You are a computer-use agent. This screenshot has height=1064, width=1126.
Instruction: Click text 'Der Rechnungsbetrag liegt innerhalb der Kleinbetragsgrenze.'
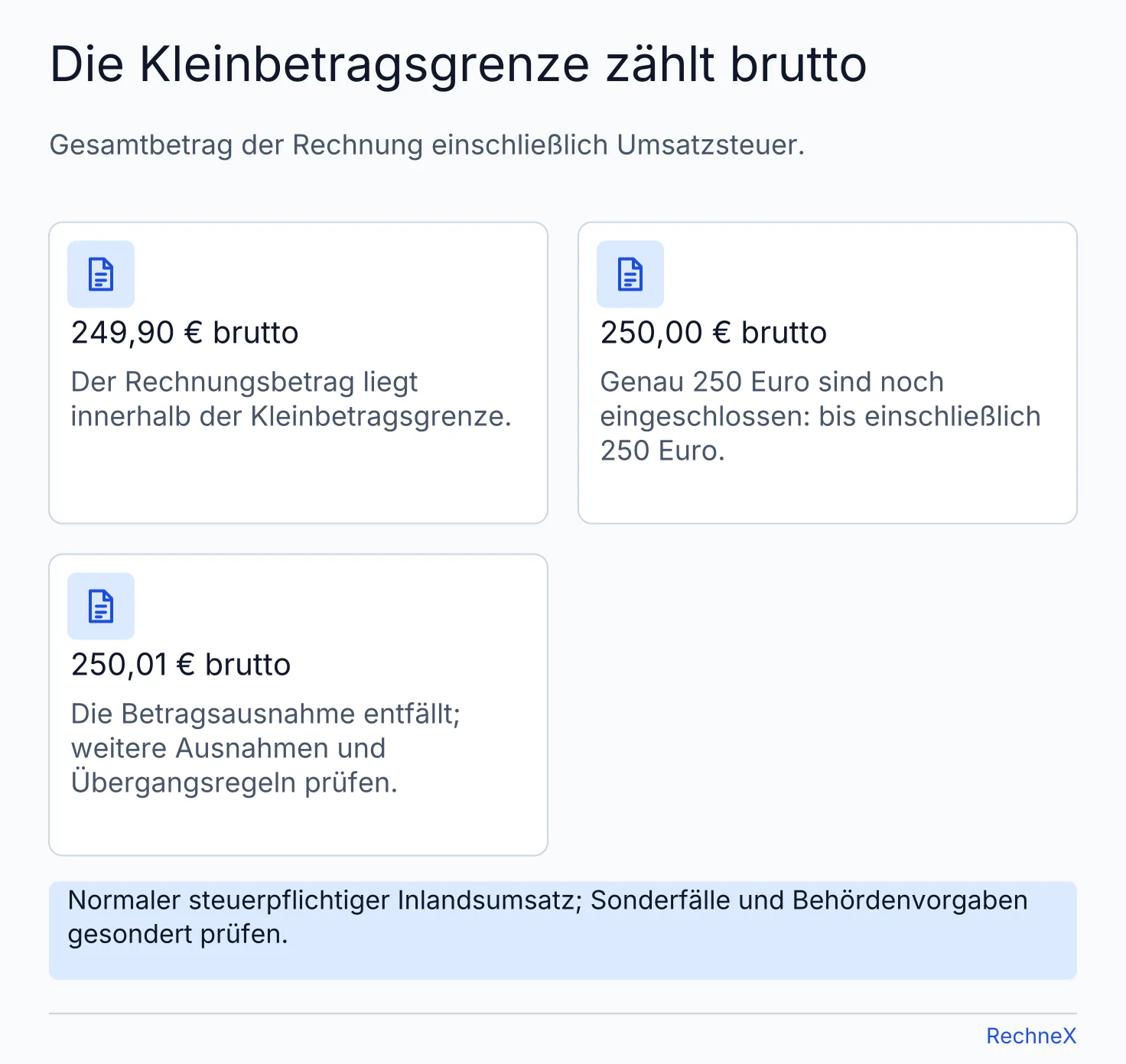coord(291,399)
